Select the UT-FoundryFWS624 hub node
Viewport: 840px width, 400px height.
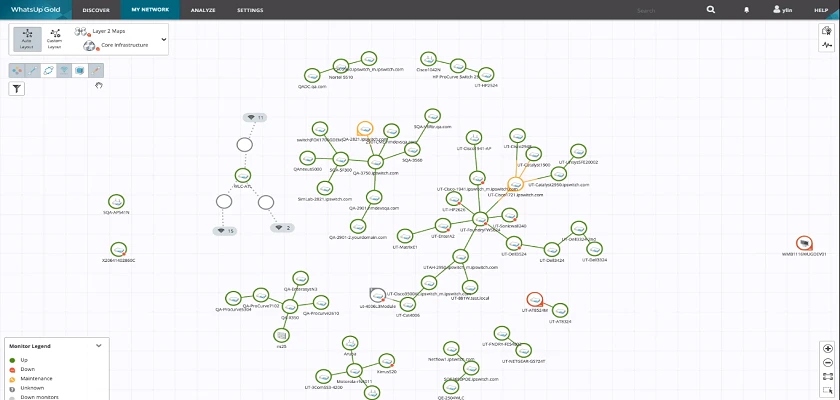[x=481, y=218]
